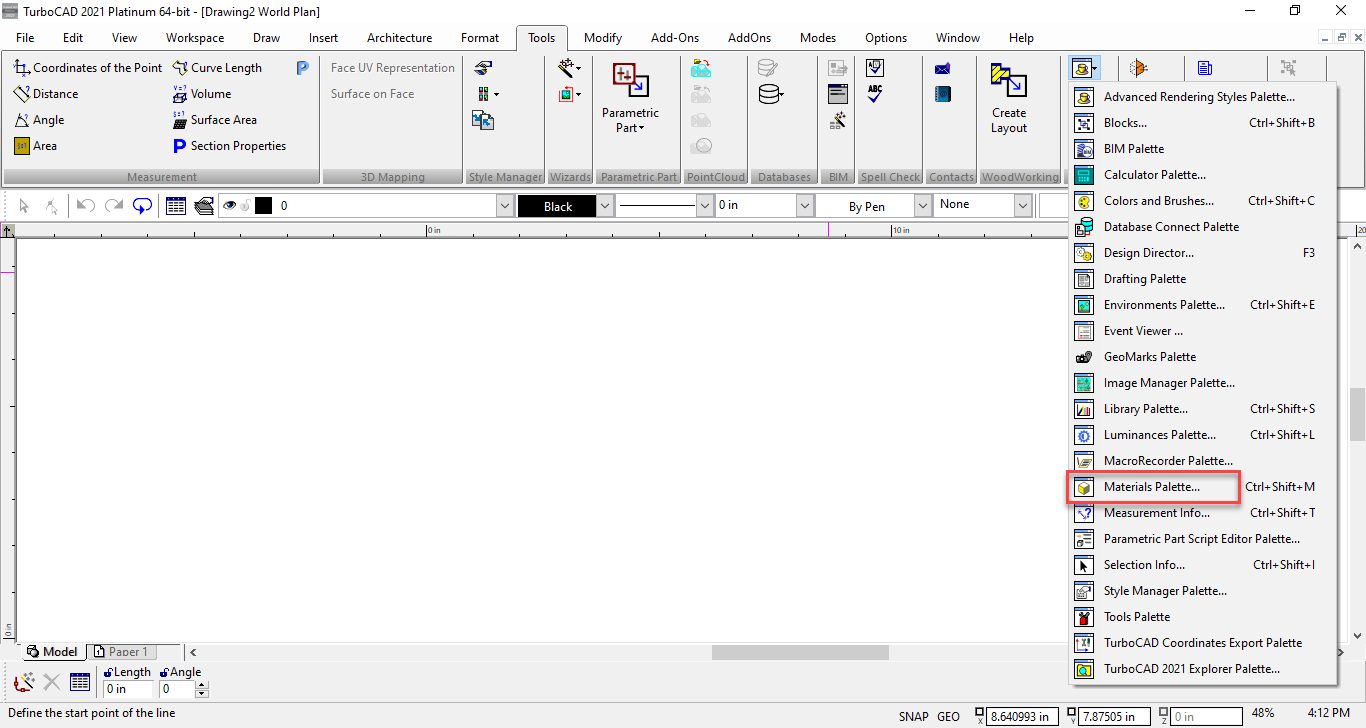Open the line style dropdown
This screenshot has width=1366, height=728.
click(x=704, y=206)
